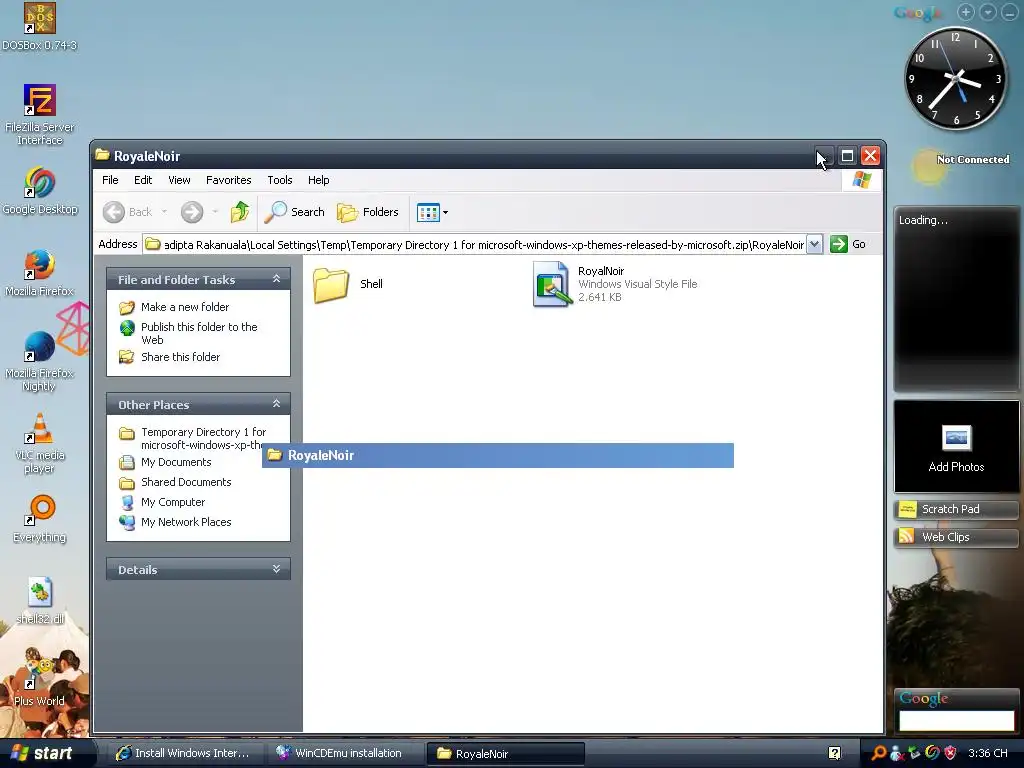Expand the Details panel
Viewport: 1024px width, 768px height.
click(276, 569)
